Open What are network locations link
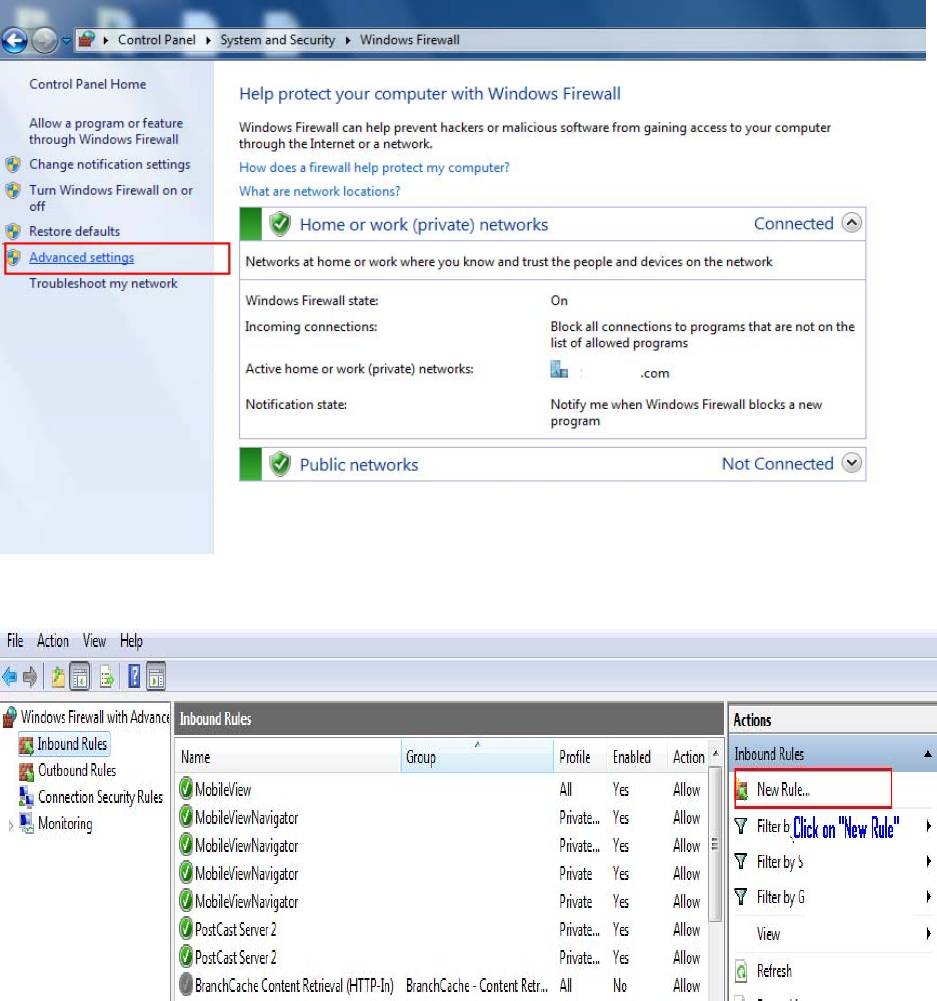 coord(319,191)
